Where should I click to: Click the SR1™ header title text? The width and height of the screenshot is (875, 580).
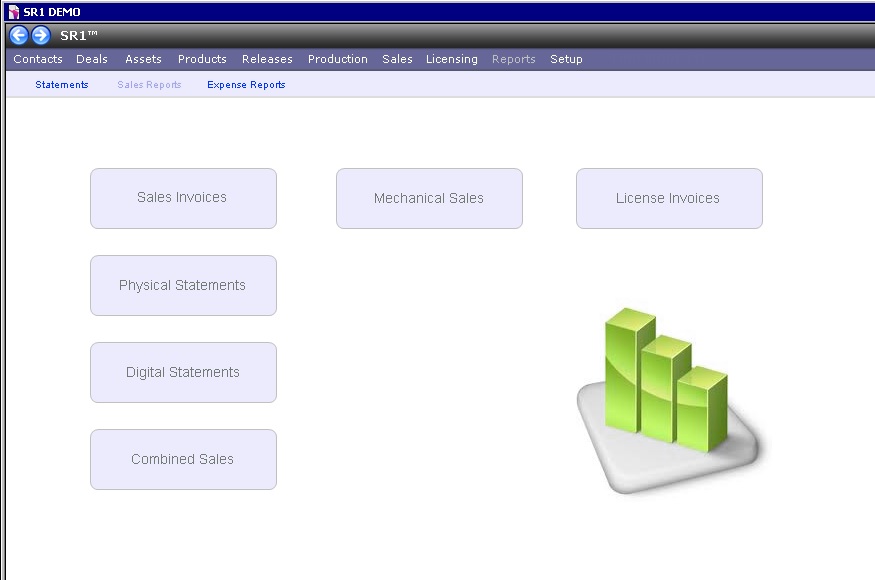click(79, 35)
